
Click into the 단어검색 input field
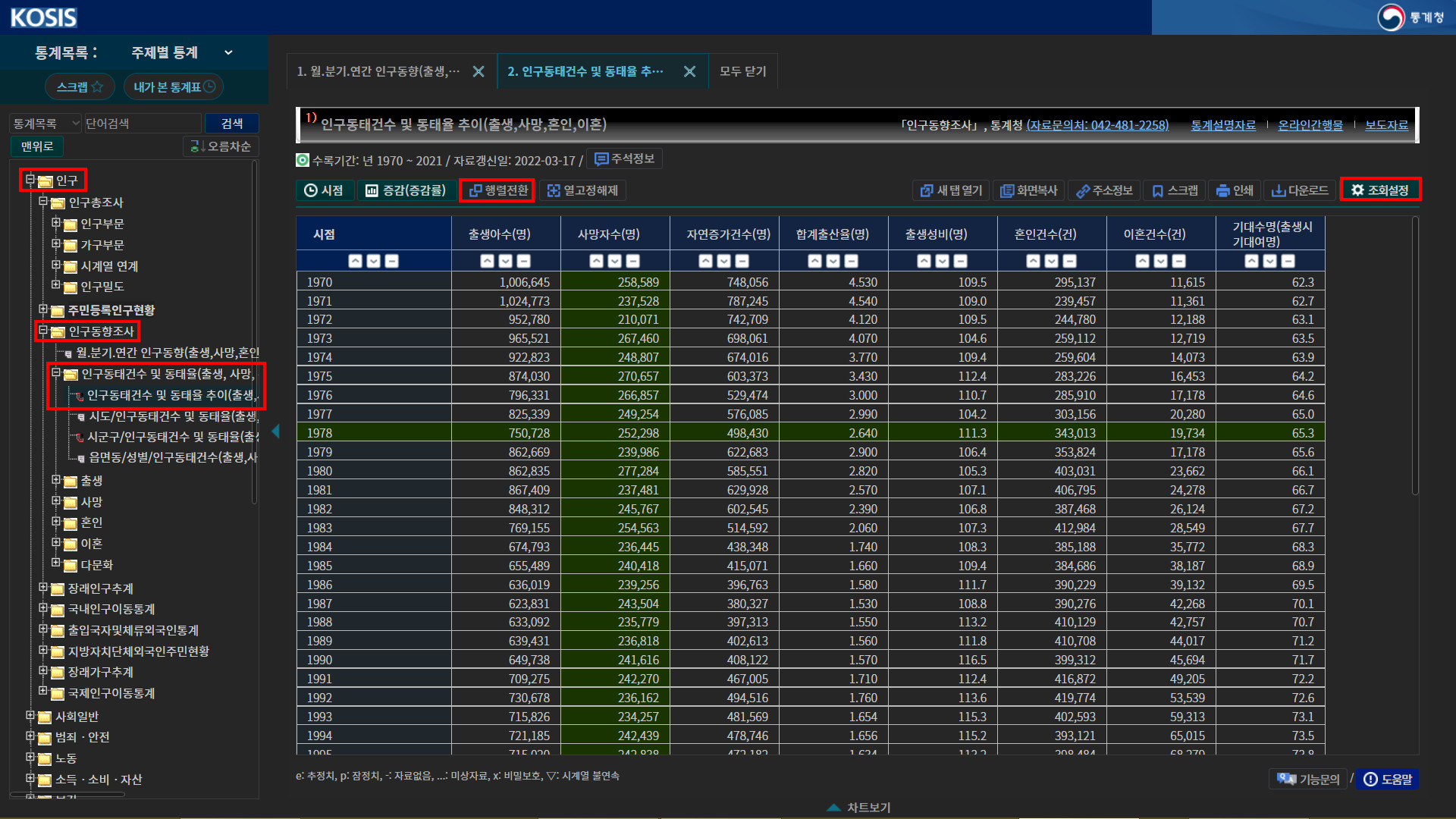[142, 124]
